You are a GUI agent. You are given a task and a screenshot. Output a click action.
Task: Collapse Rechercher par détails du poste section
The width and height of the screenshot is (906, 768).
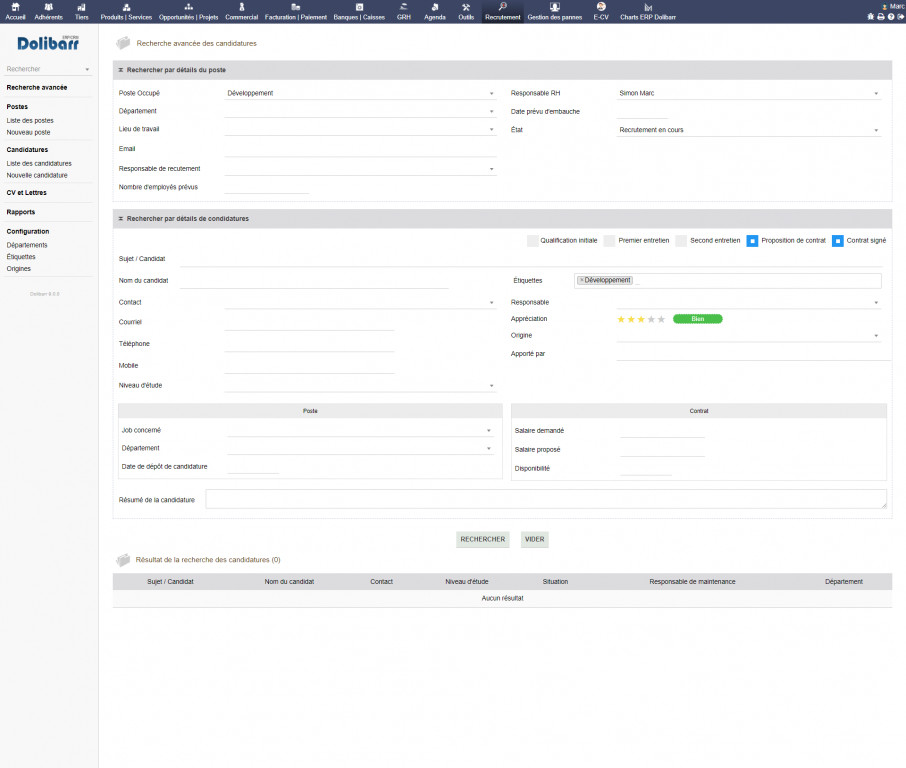121,70
